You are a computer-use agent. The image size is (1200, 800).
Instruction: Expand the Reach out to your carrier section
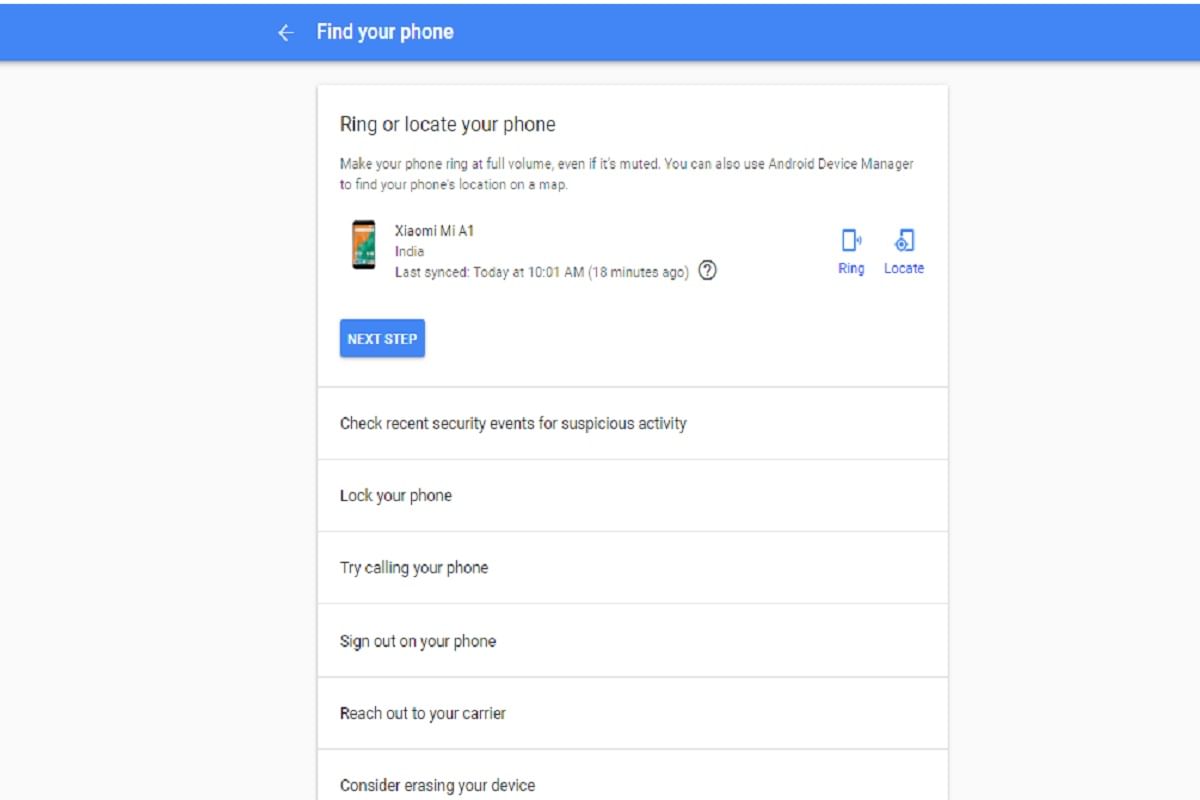422,712
